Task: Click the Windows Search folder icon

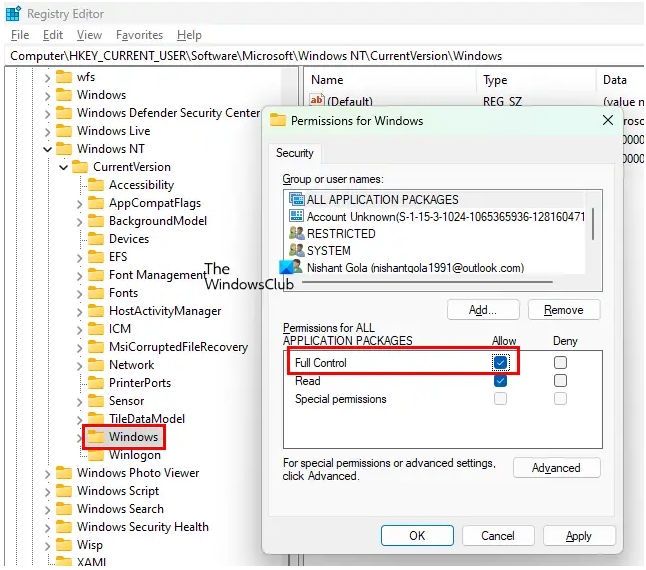Action: click(x=64, y=509)
